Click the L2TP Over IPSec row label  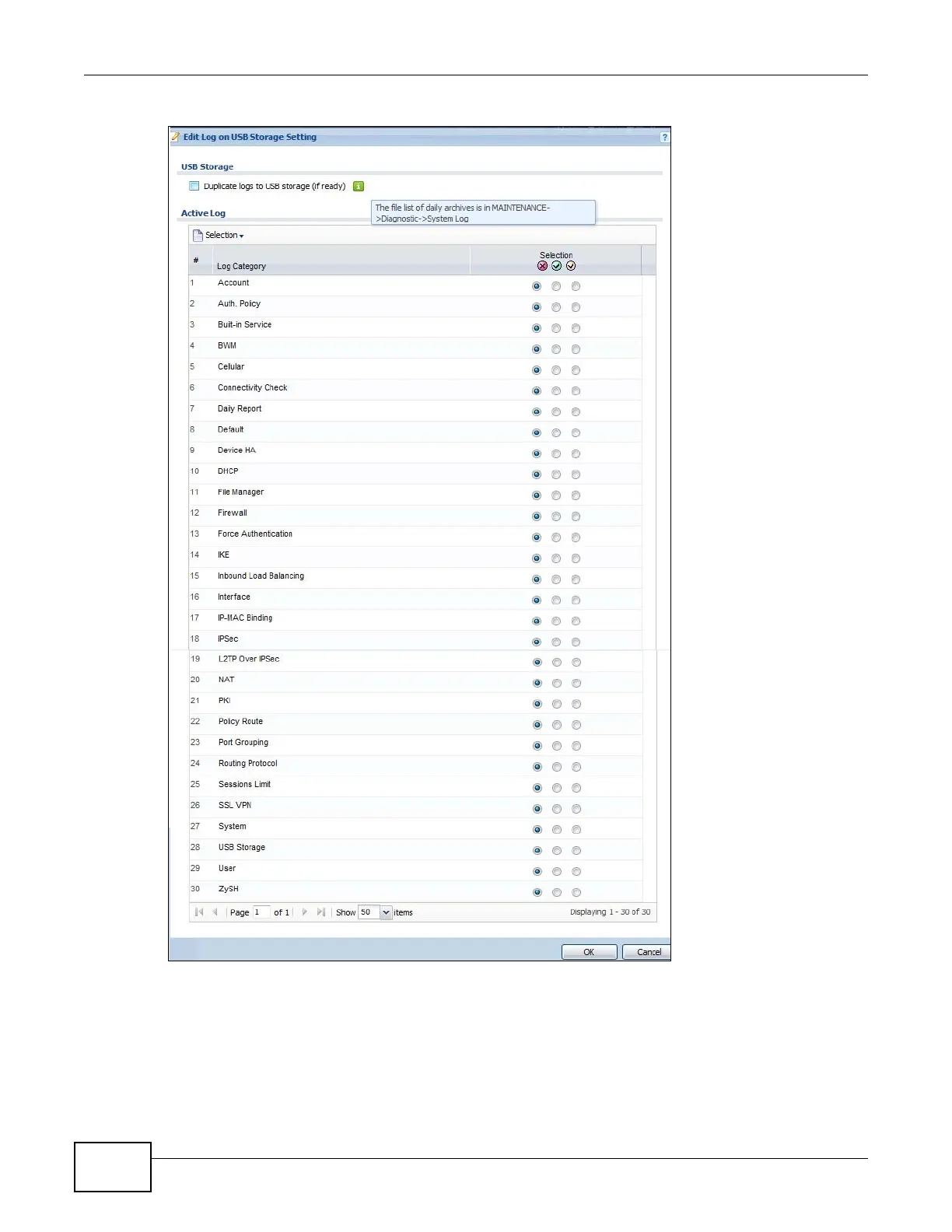coord(249,660)
